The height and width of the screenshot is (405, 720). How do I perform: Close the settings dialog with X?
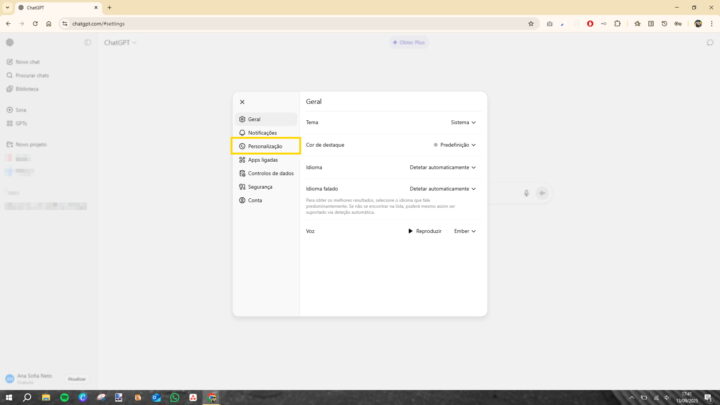[242, 102]
